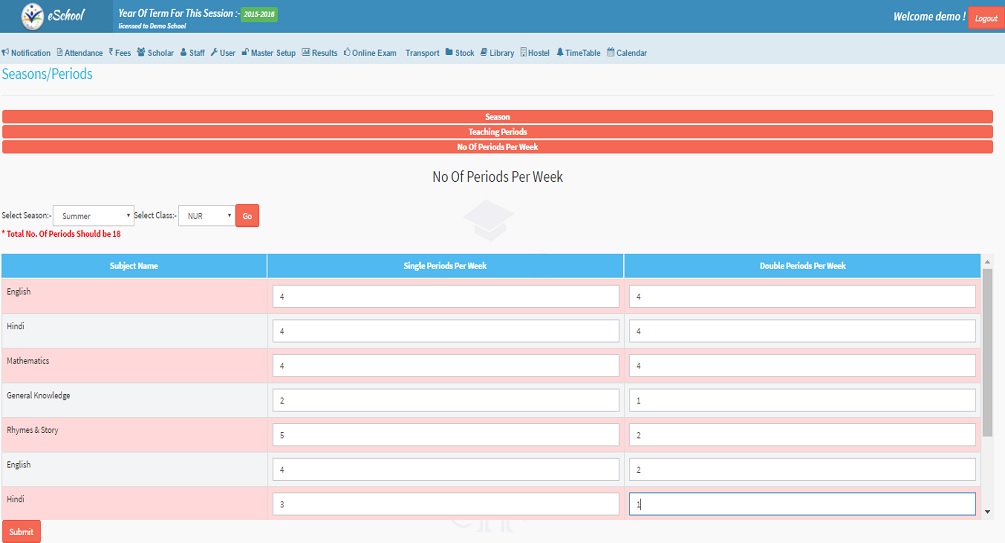The height and width of the screenshot is (543, 1005).
Task: Click the Attendance document icon
Action: point(60,53)
